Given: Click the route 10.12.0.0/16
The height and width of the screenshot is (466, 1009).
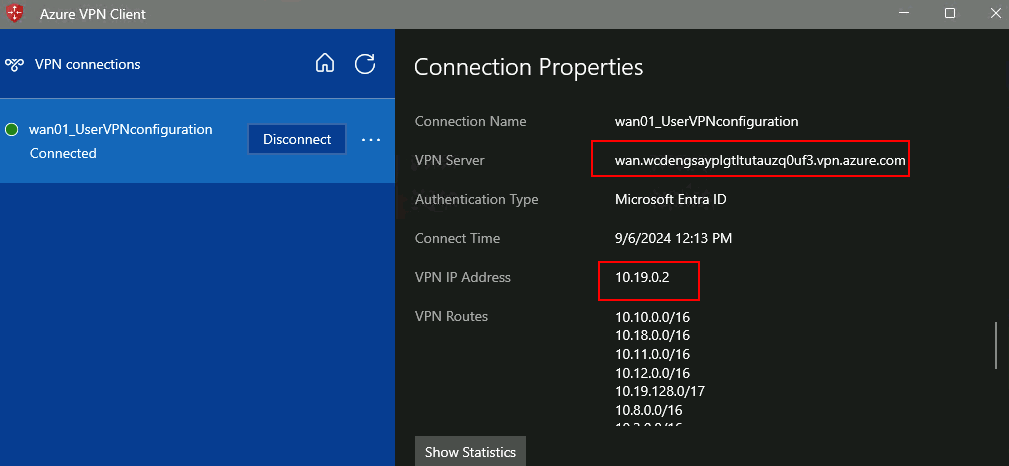Looking at the screenshot, I should (x=653, y=373).
